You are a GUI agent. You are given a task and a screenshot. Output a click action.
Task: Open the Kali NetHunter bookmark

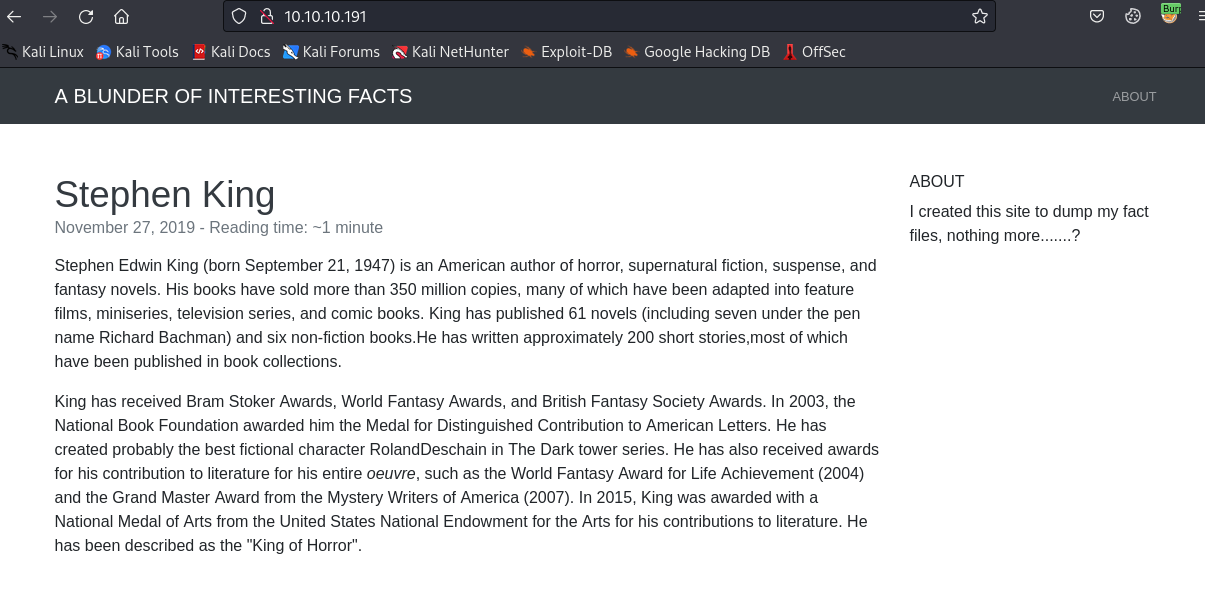[450, 52]
